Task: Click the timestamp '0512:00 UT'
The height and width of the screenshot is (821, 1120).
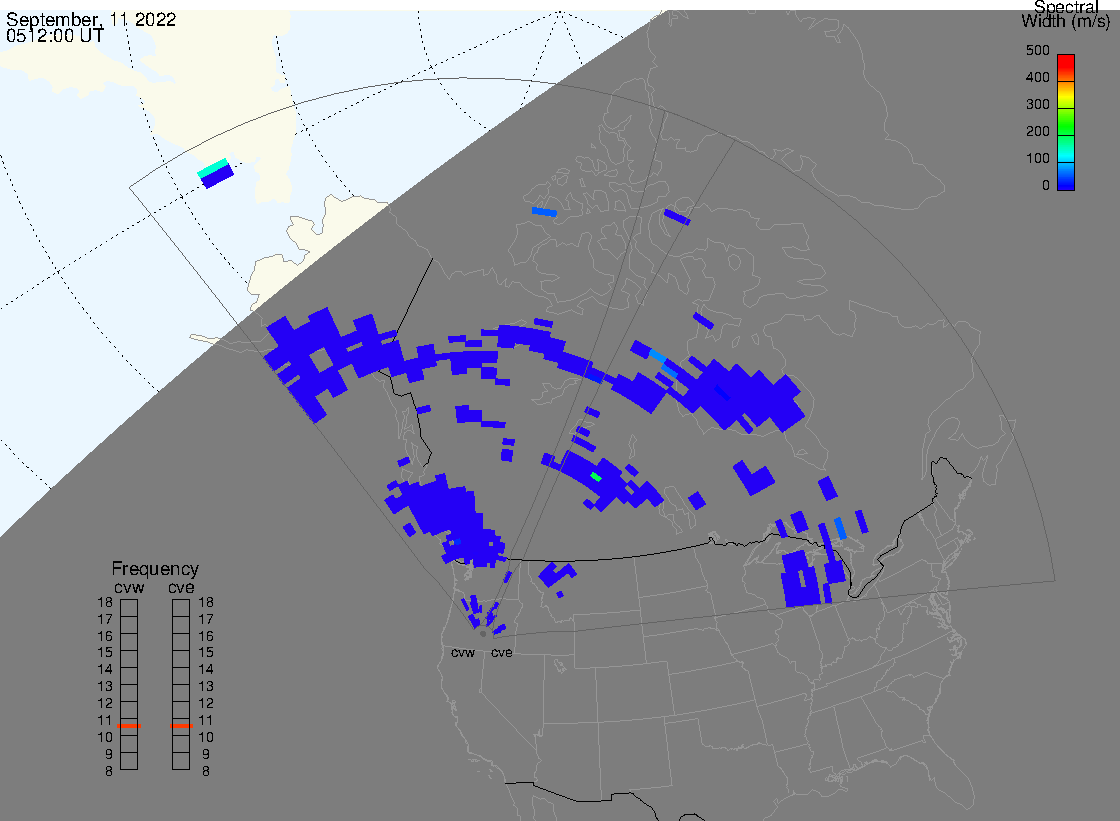Action: tap(55, 36)
